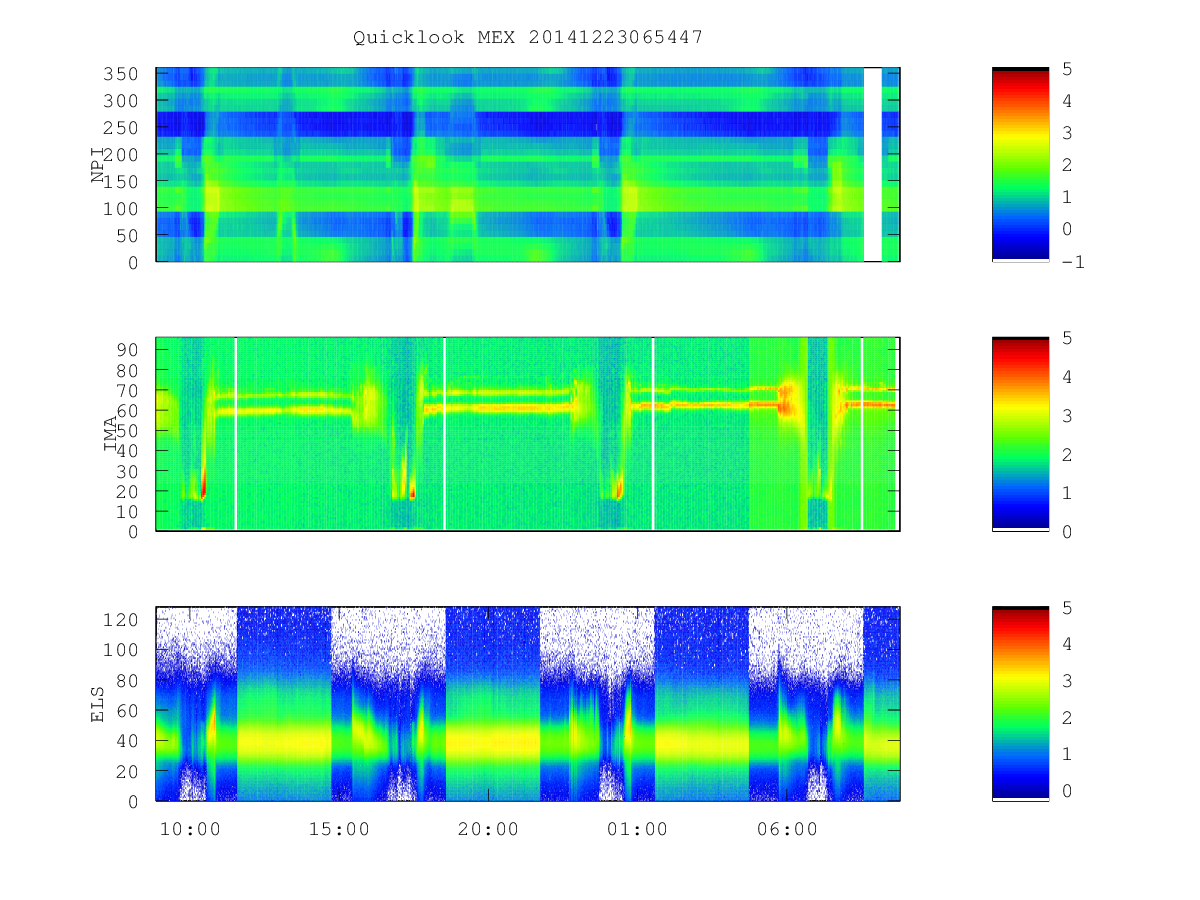Click the plot title "Quicklook MEX 20141223065447"
This screenshot has height=900, width=1200.
click(528, 37)
